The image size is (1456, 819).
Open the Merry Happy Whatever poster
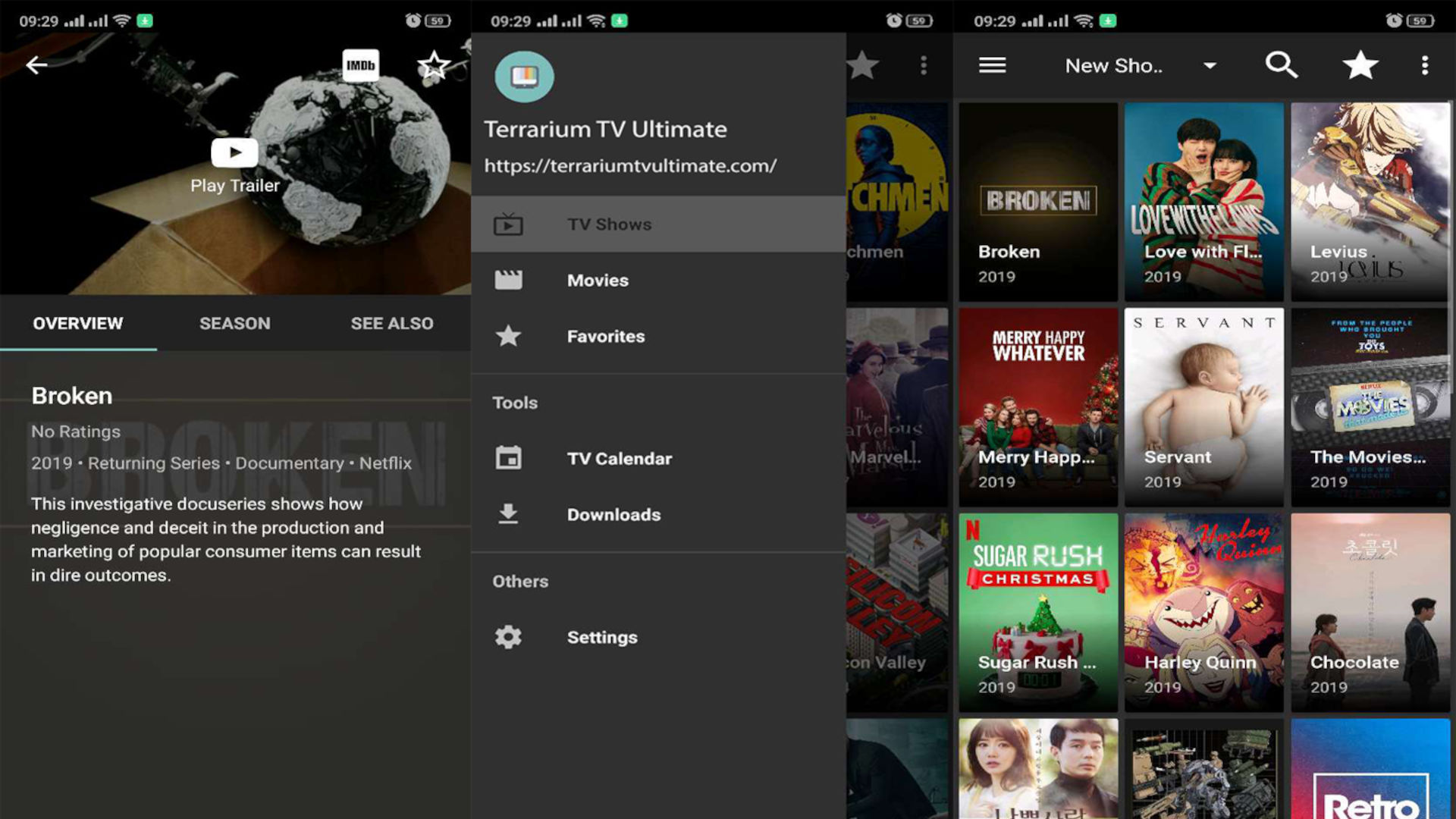[x=1038, y=407]
